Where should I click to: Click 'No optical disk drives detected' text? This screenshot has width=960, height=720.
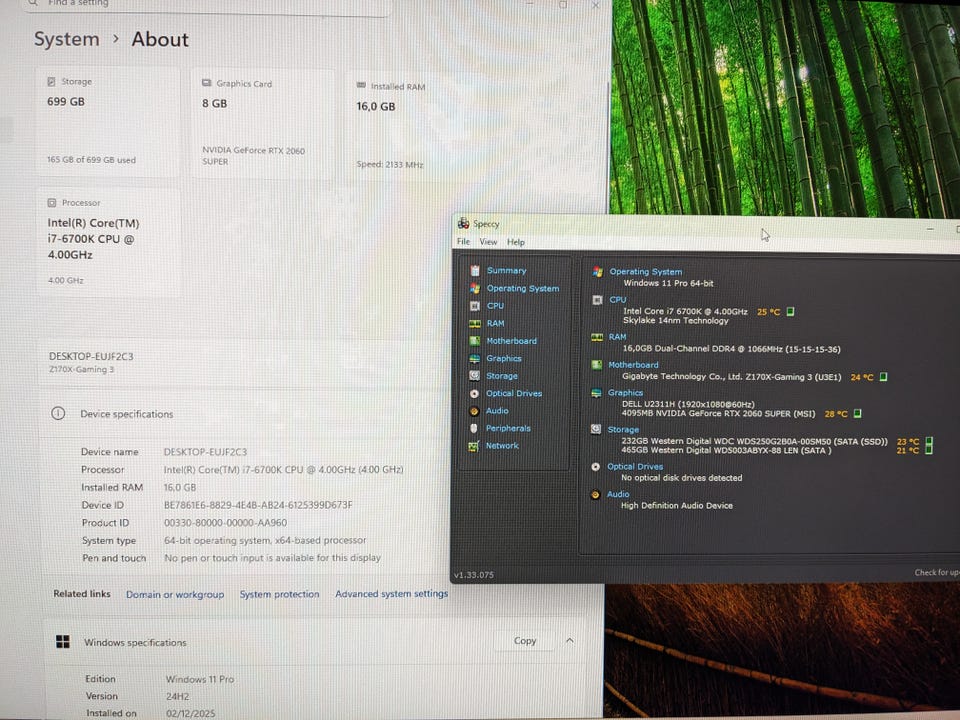681,478
